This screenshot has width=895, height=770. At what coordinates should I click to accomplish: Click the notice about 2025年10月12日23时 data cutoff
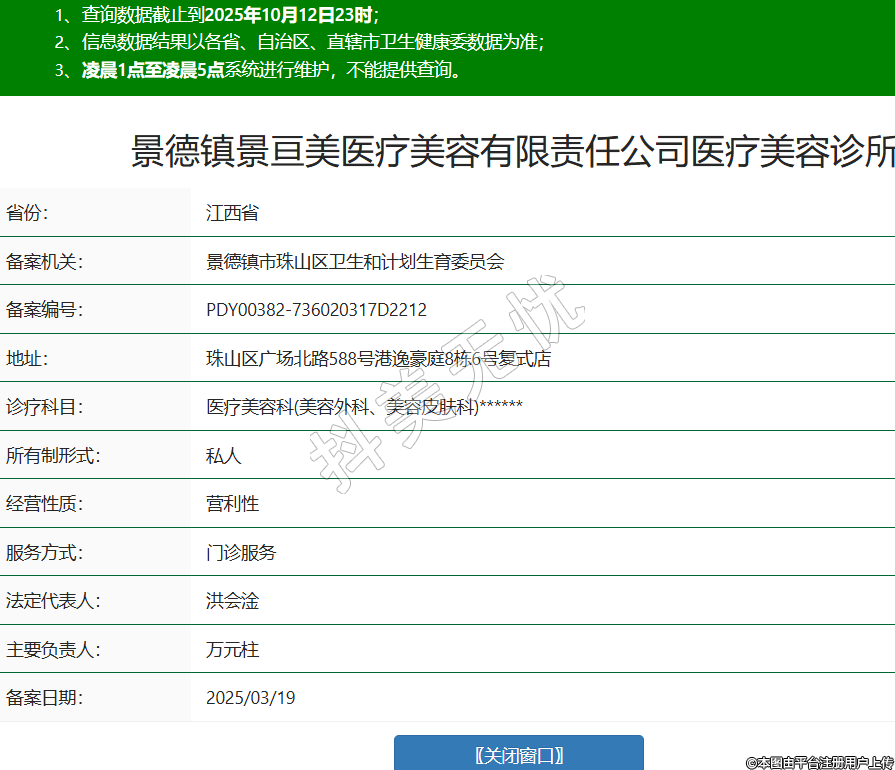point(218,15)
